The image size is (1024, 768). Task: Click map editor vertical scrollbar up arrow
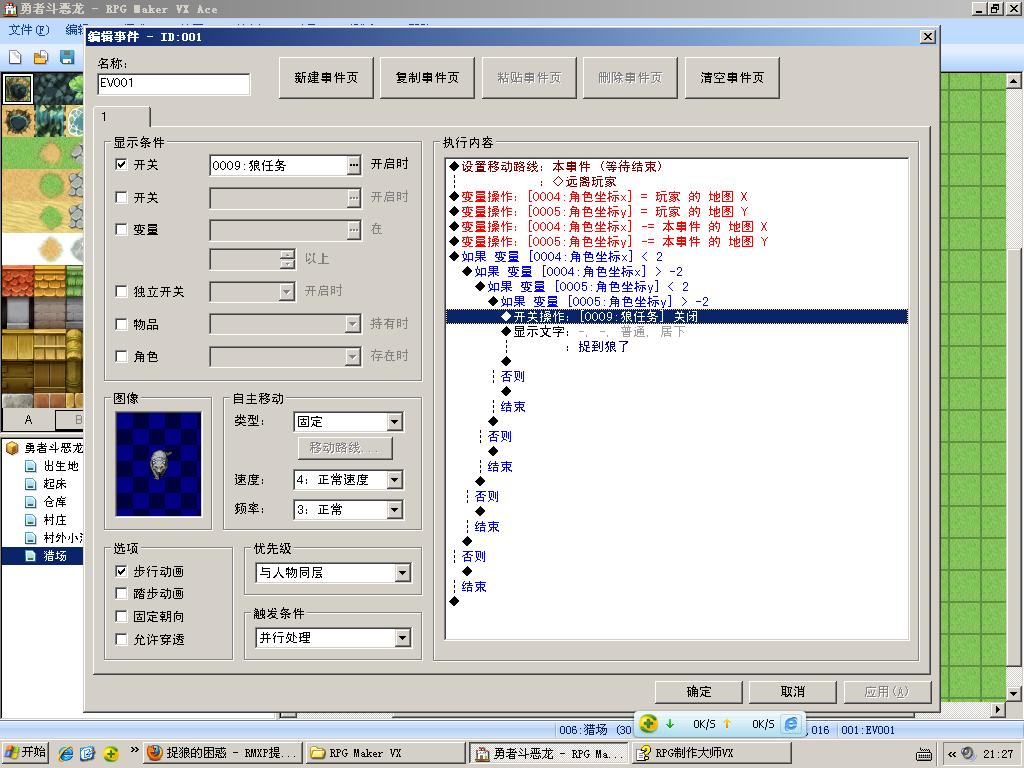click(x=1013, y=81)
